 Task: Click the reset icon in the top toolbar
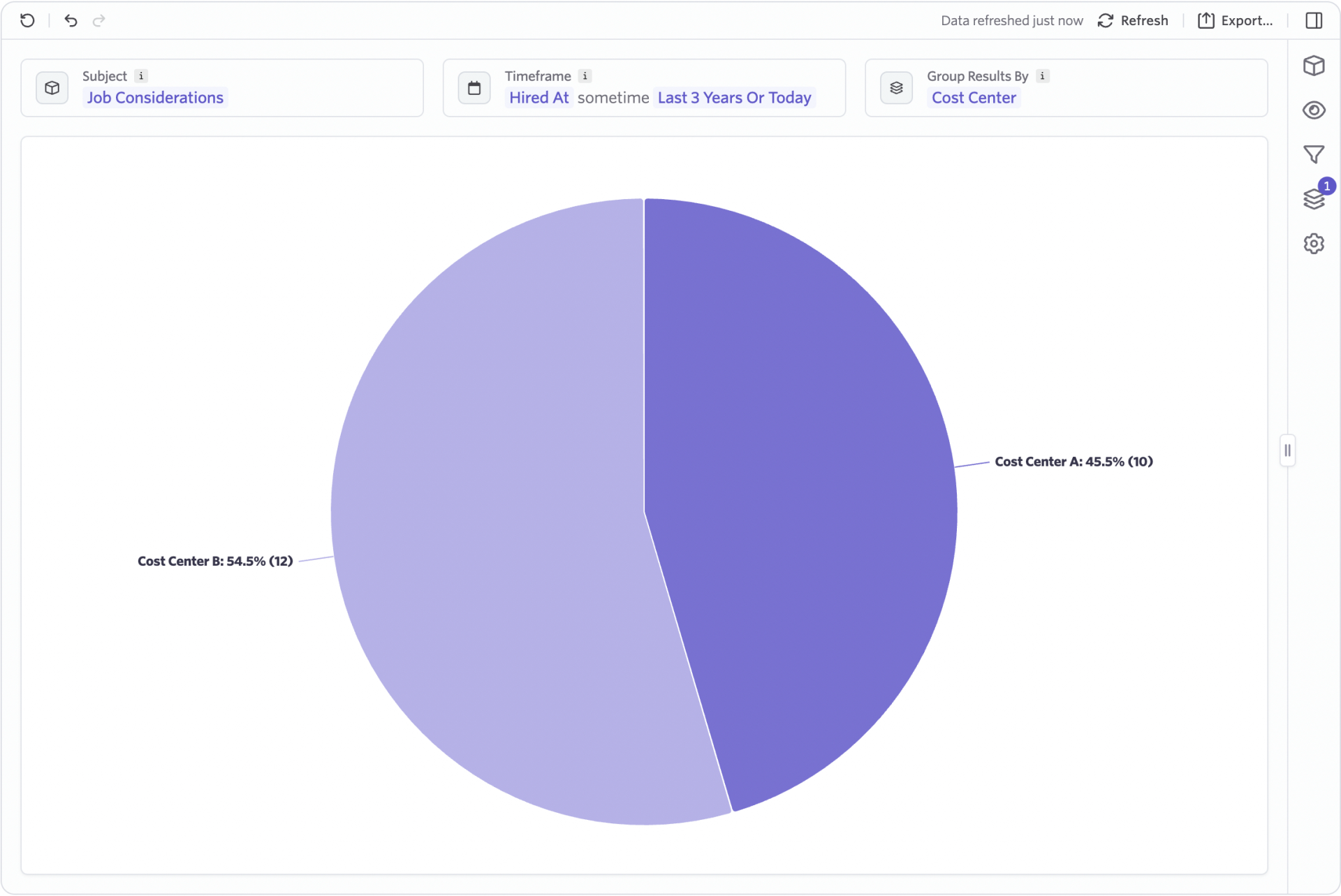tap(27, 20)
